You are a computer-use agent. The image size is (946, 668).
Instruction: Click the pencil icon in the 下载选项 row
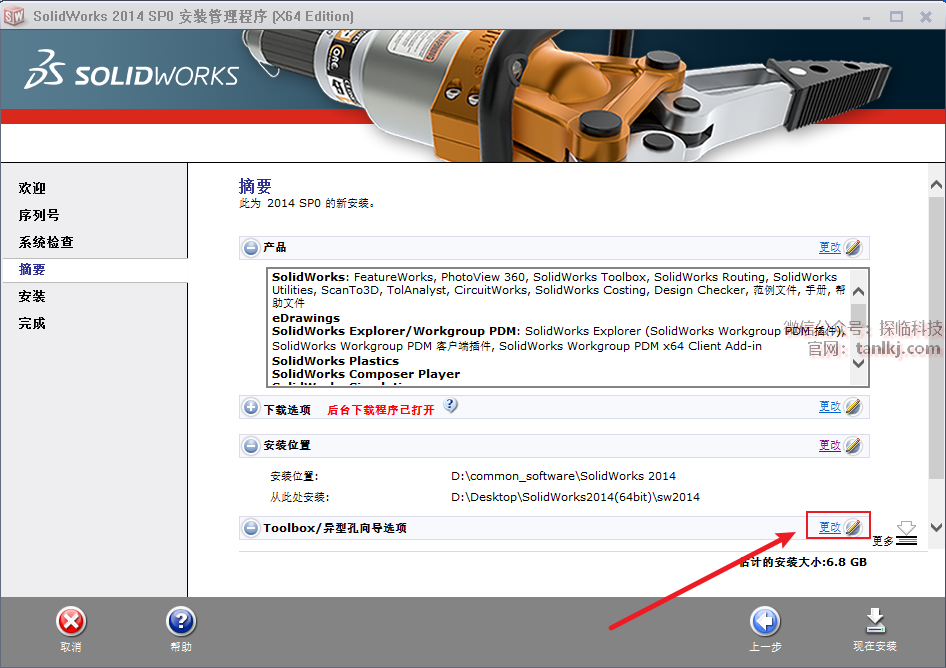tap(853, 407)
